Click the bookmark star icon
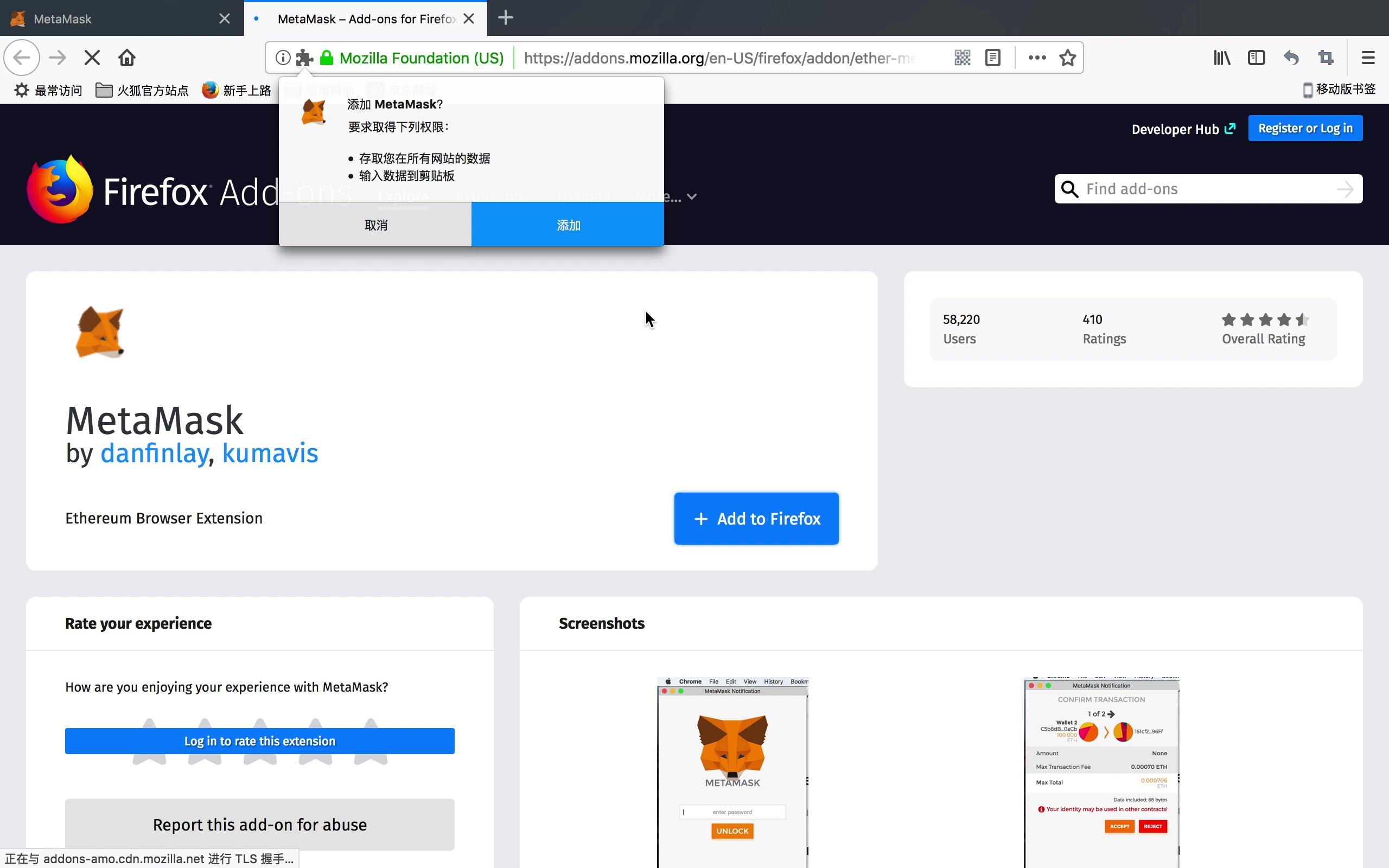 (x=1067, y=58)
